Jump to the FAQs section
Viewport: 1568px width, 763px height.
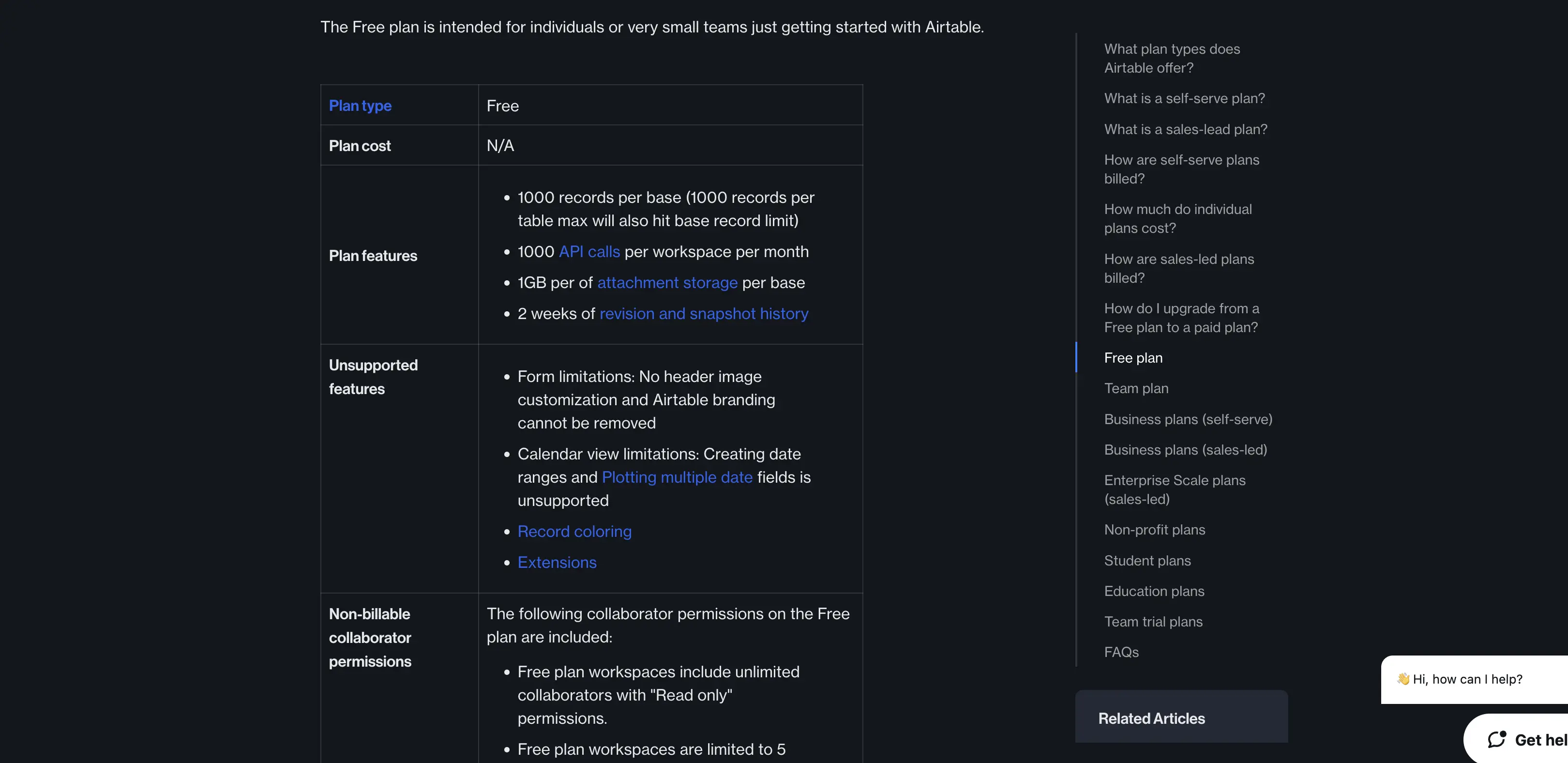[1121, 652]
